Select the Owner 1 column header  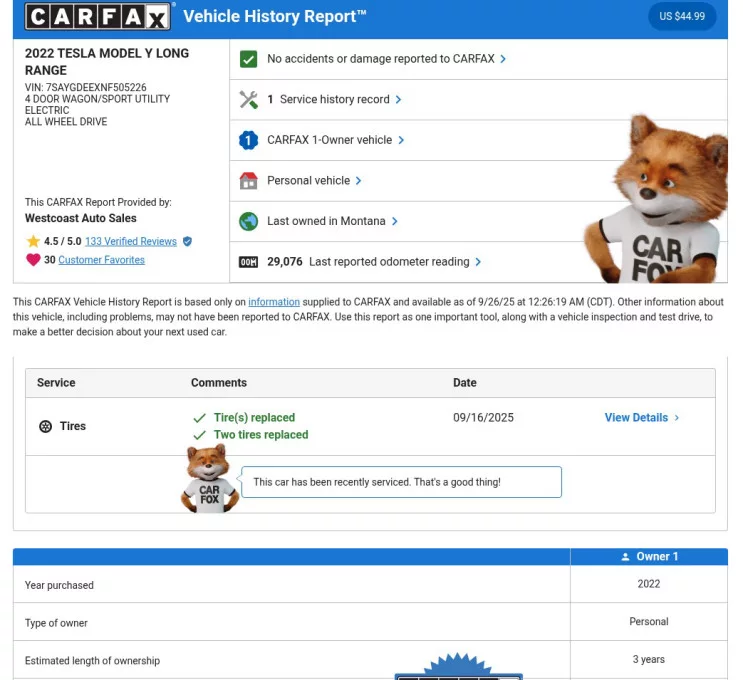click(648, 557)
